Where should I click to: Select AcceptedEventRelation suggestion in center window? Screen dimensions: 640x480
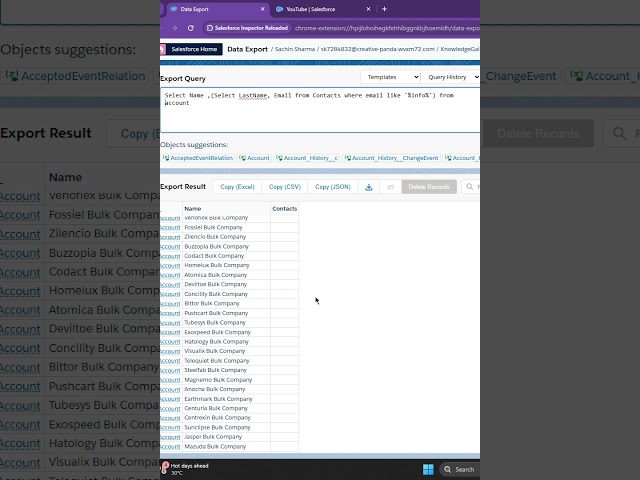(x=198, y=158)
